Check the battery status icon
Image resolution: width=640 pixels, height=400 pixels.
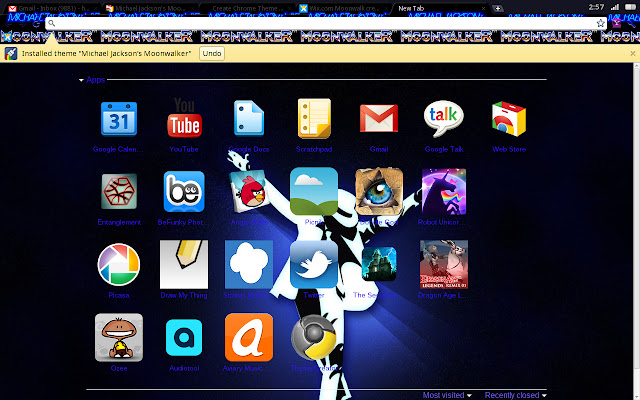point(631,7)
